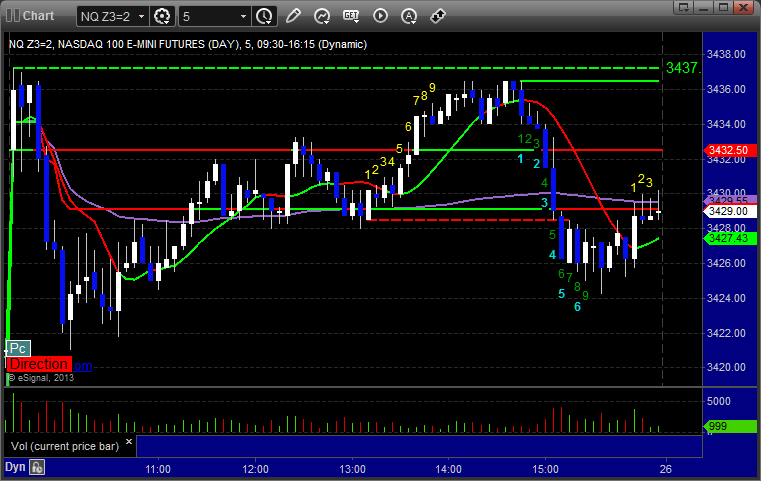
Task: Click the Dyn time scale label
Action: [x=15, y=467]
